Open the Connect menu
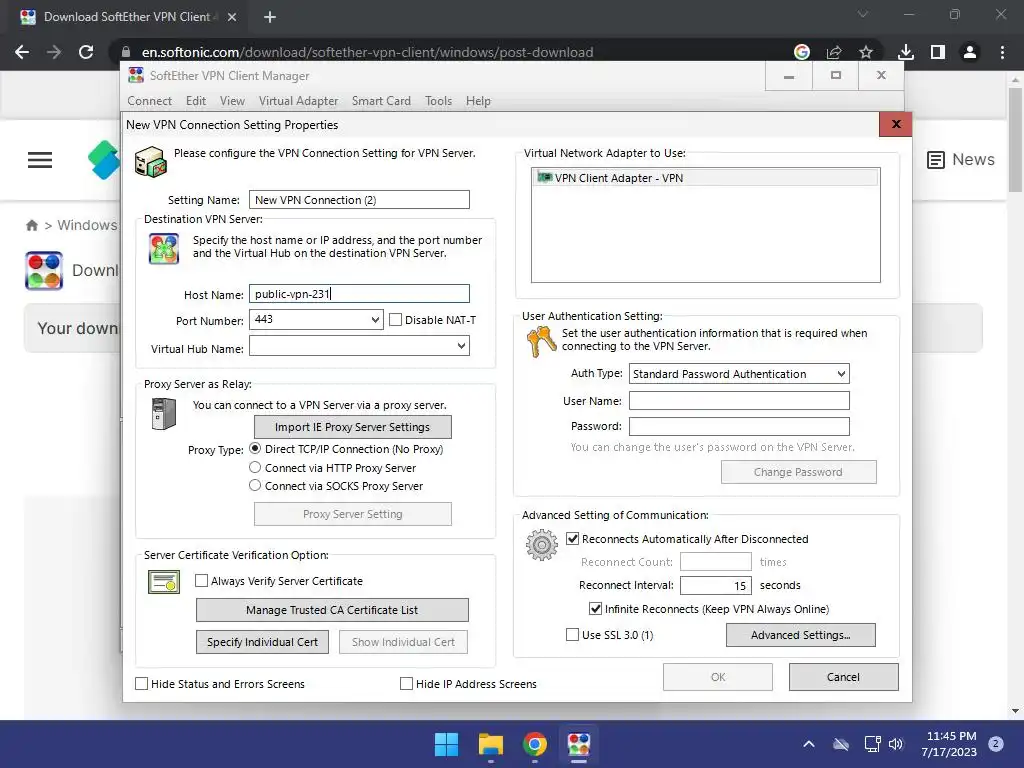This screenshot has height=768, width=1024. click(150, 101)
